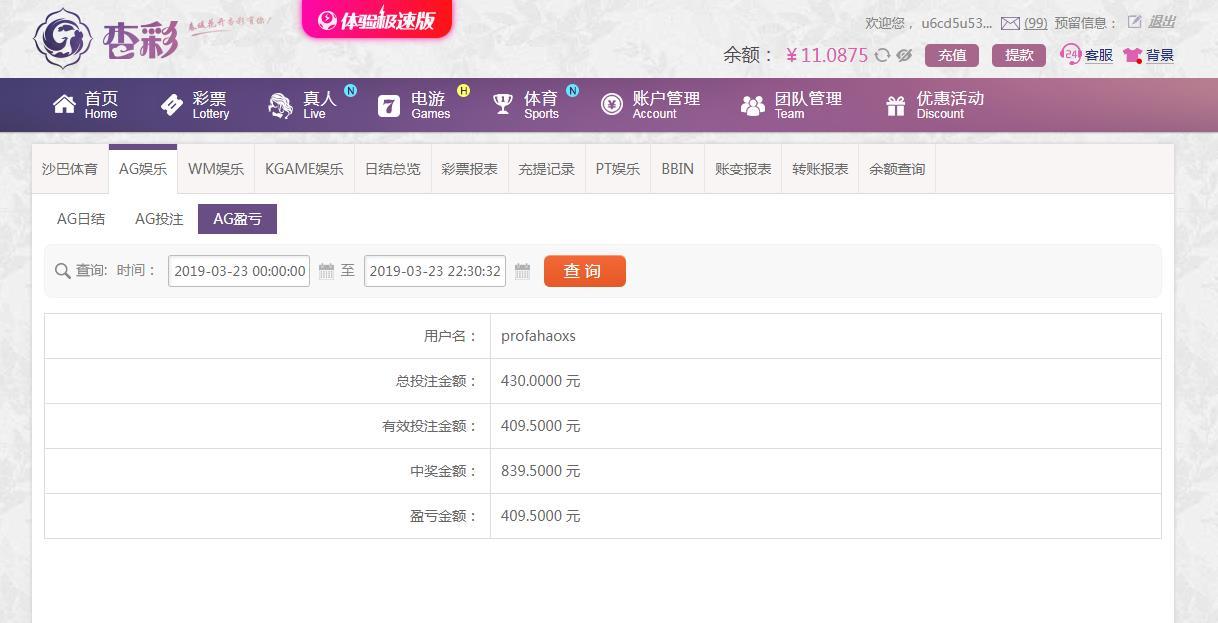
Task: Edit the 预留信息 note icon
Action: point(1134,22)
